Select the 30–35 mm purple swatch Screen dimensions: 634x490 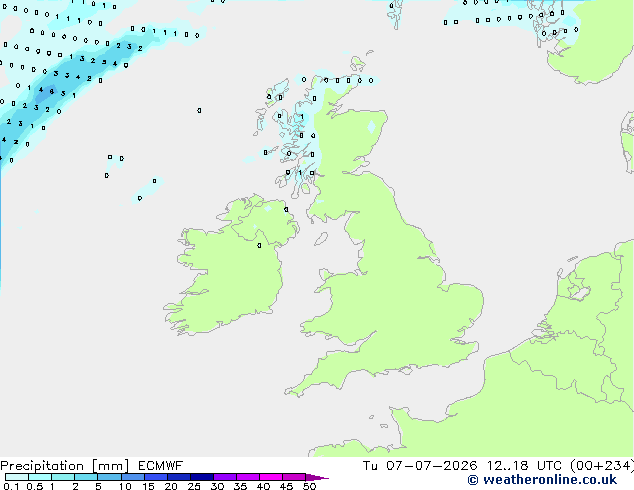pos(225,477)
